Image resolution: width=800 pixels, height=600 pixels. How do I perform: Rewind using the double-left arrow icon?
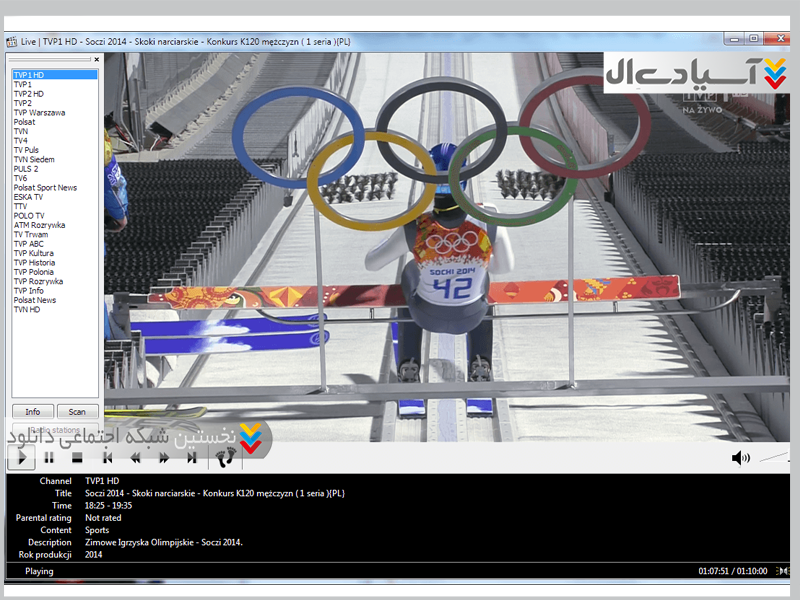pyautogui.click(x=136, y=458)
